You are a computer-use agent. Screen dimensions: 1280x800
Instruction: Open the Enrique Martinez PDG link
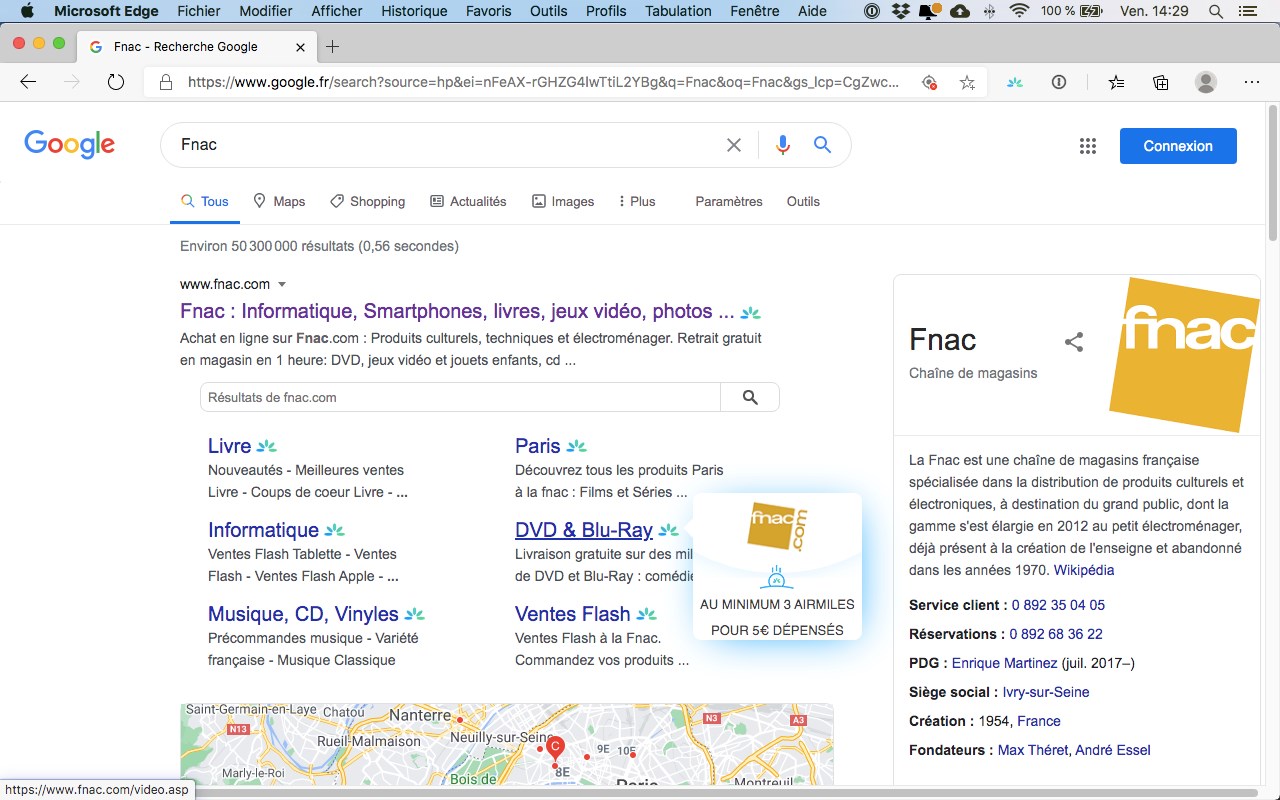(1004, 663)
